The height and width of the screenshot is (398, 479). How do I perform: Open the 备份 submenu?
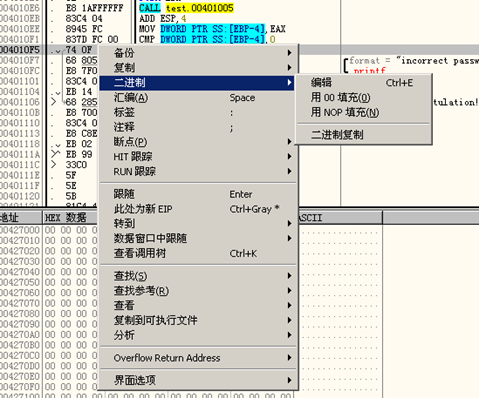(x=197, y=53)
